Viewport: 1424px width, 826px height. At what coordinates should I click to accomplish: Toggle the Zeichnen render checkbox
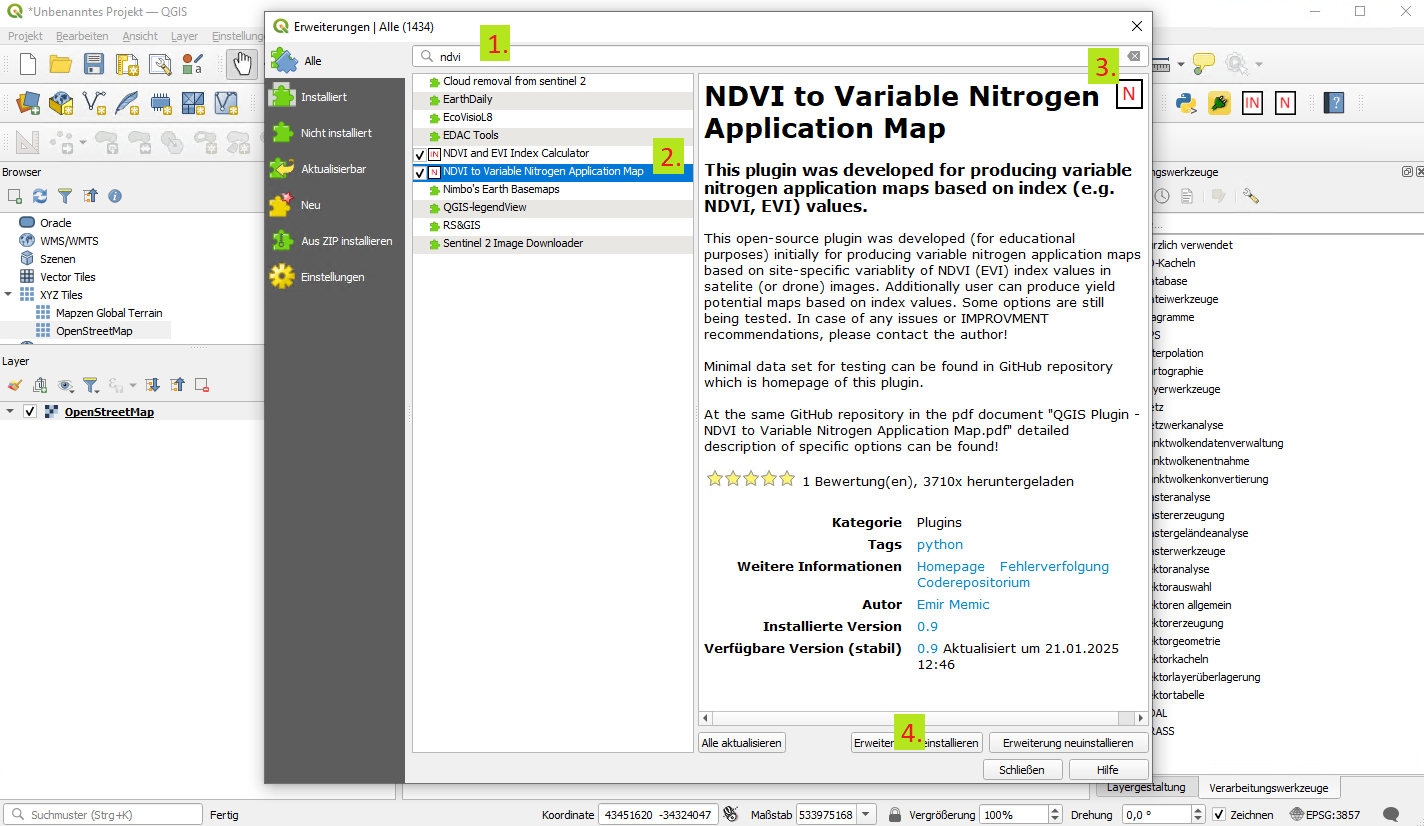[1218, 814]
